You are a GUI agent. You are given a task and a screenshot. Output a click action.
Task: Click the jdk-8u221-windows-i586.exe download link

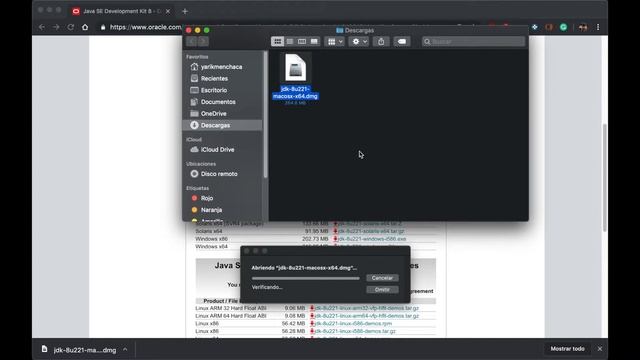point(372,239)
